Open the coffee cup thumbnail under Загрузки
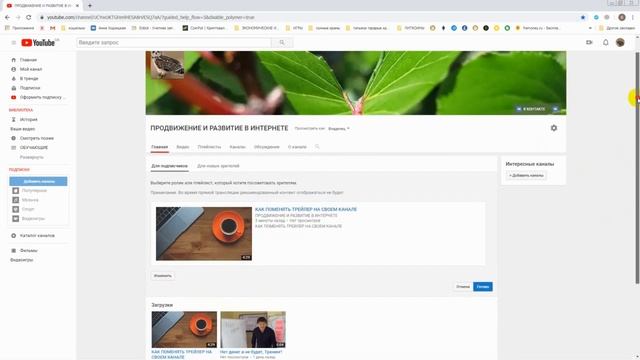Screen dimensions: 640x360 click(x=184, y=330)
